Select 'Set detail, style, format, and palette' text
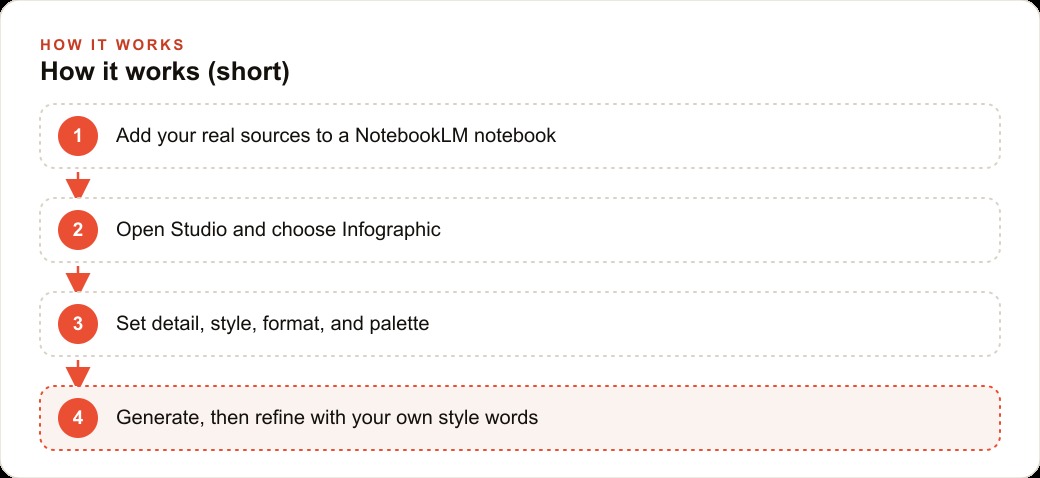 pyautogui.click(x=273, y=324)
